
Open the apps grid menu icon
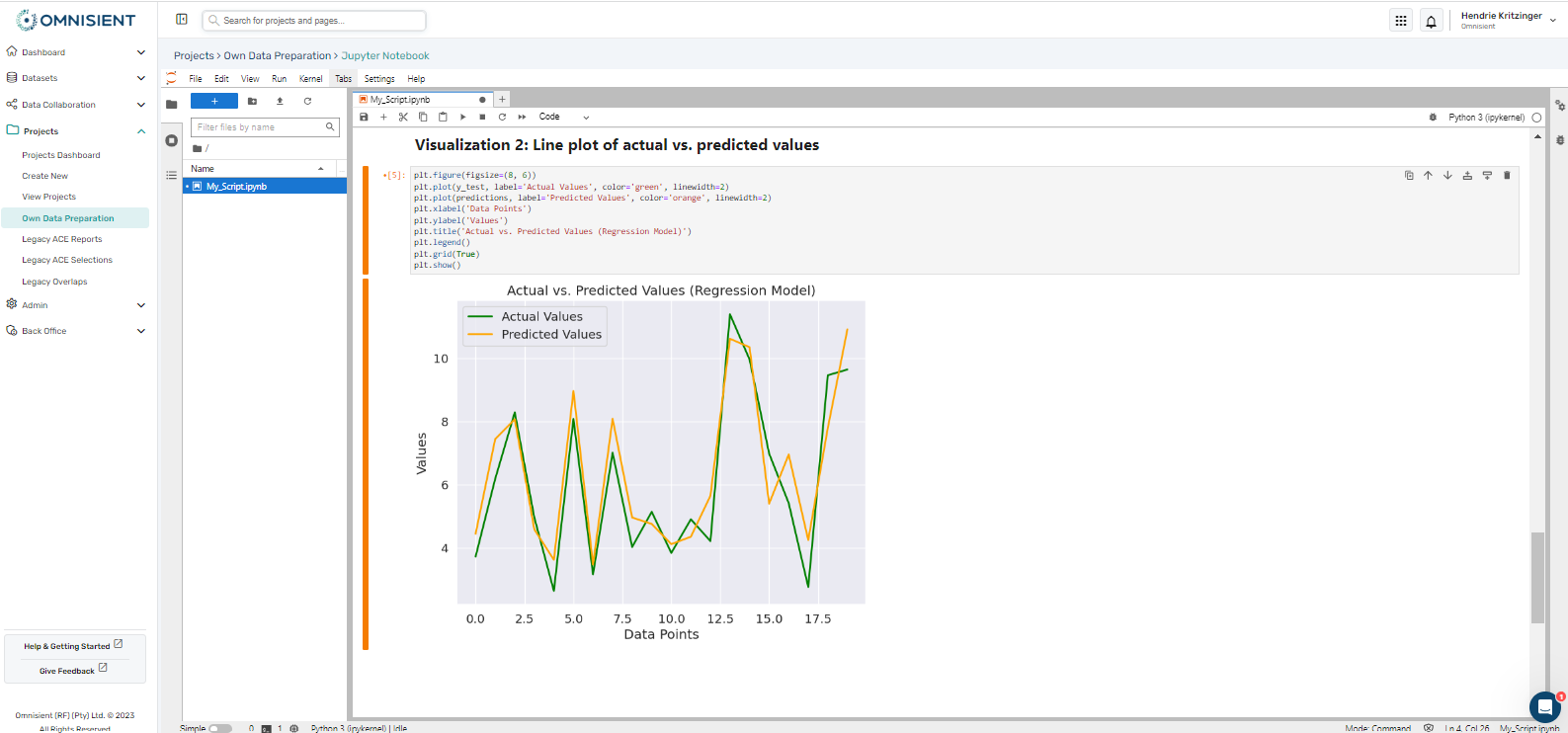coord(1401,21)
